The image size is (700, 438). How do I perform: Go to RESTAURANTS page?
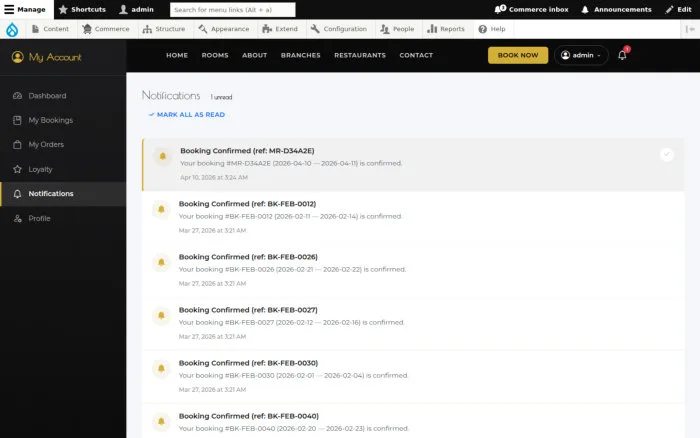click(x=360, y=55)
